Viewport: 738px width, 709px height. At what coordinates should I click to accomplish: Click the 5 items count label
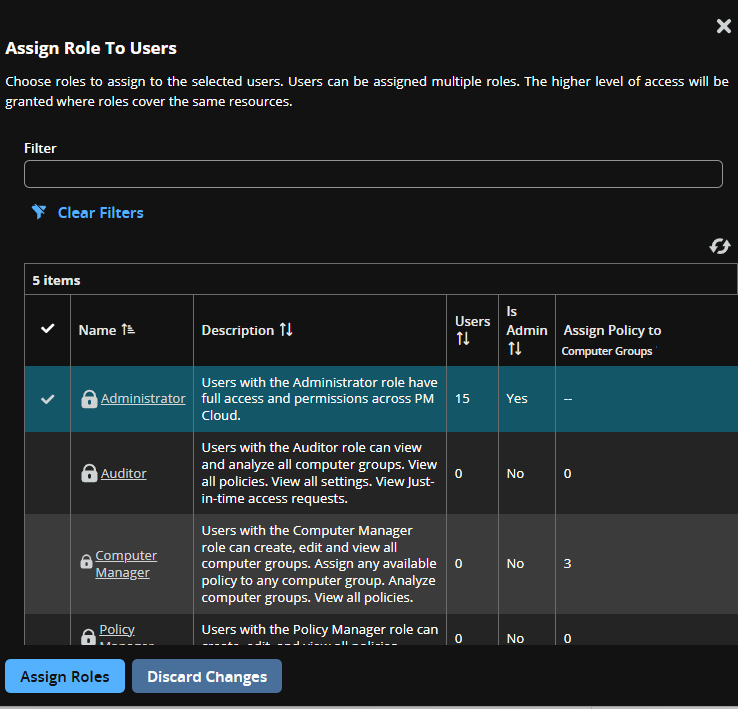(56, 280)
